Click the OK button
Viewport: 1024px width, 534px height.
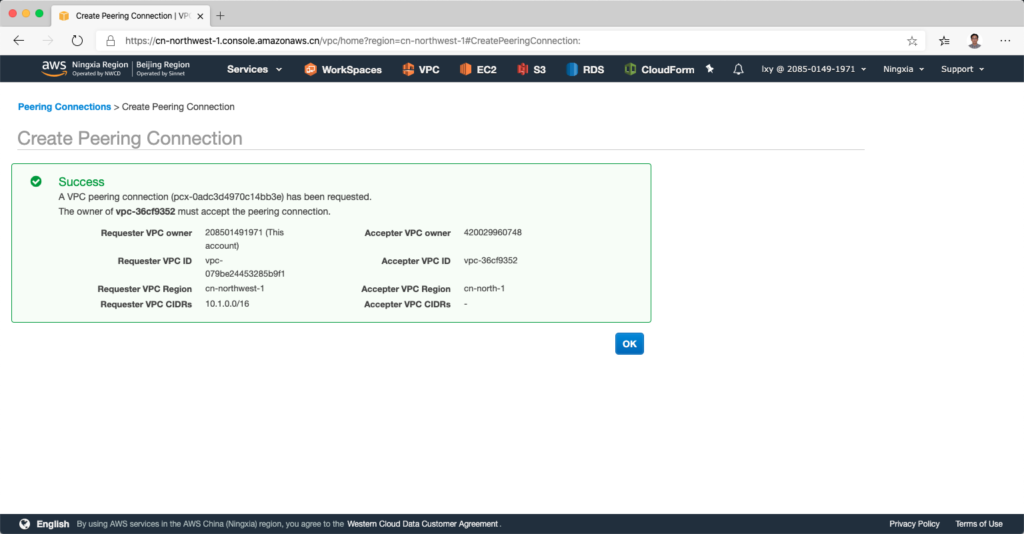pos(629,344)
